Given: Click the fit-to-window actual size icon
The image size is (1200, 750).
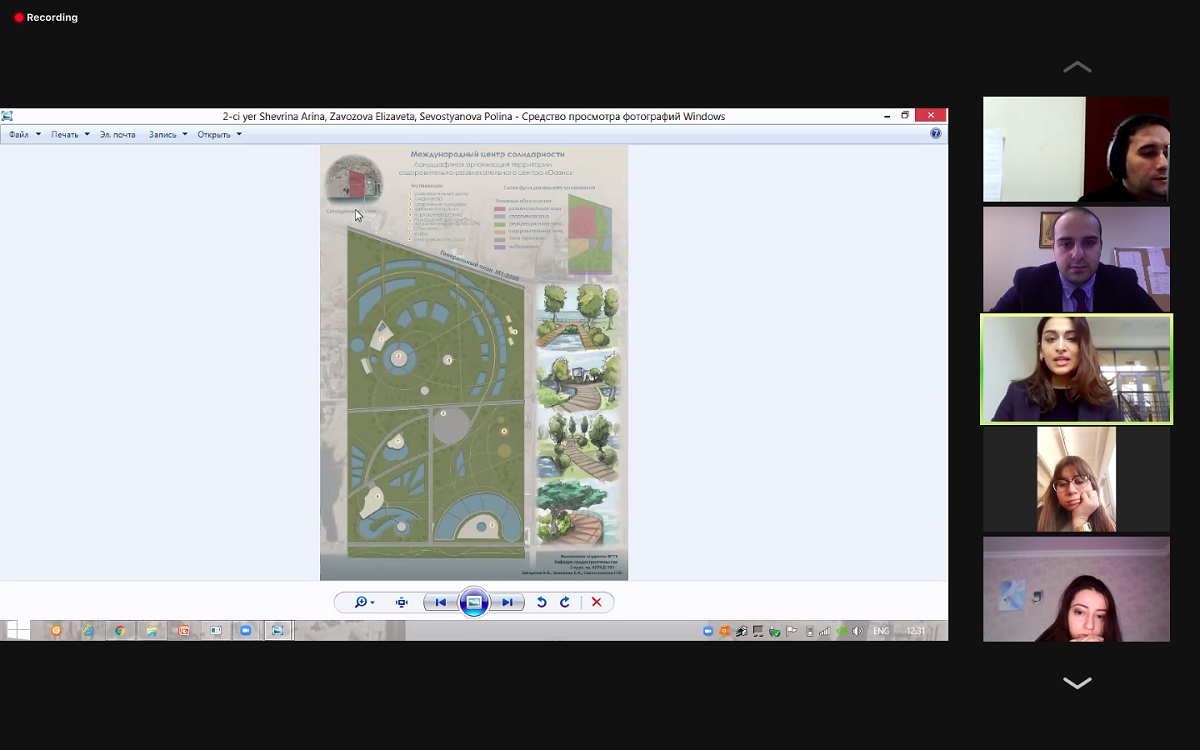Looking at the screenshot, I should pos(402,602).
